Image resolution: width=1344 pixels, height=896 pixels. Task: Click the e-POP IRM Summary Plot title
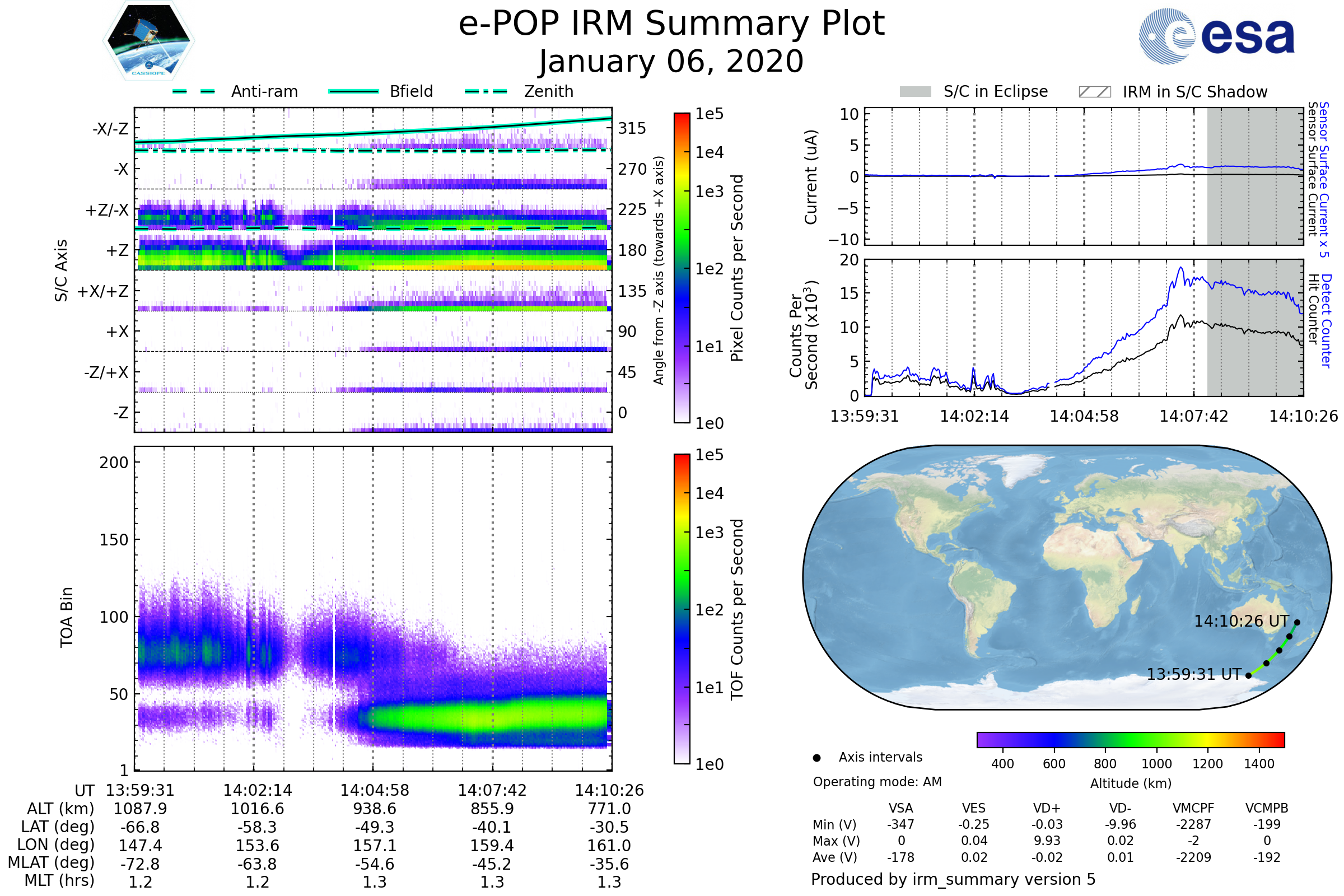point(671,24)
